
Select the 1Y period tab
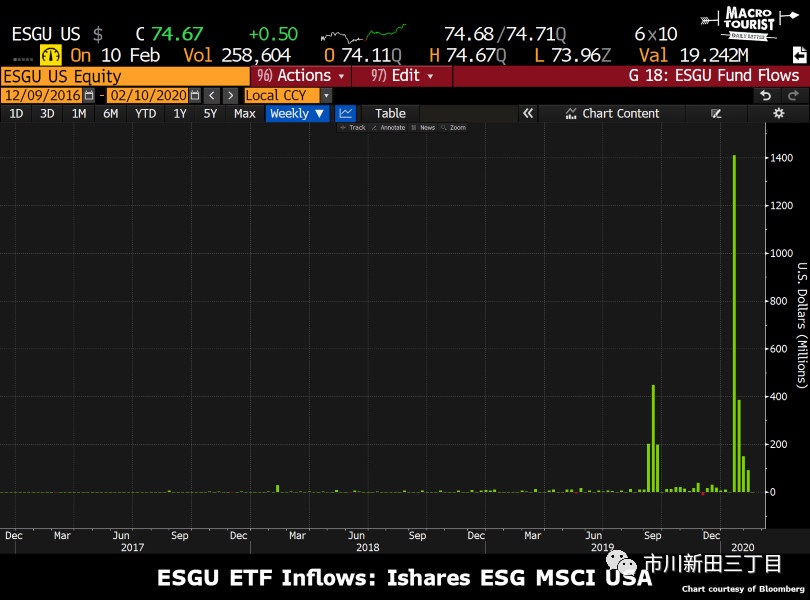180,114
